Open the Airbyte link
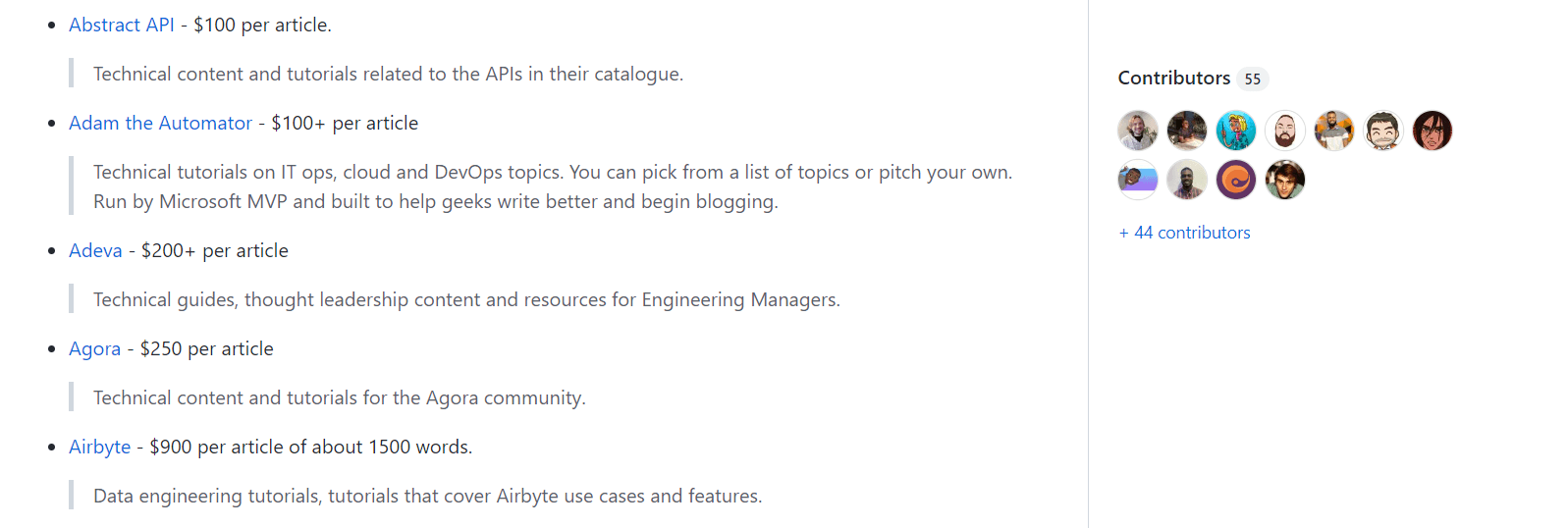Screen dimensions: 1568x528 99,447
